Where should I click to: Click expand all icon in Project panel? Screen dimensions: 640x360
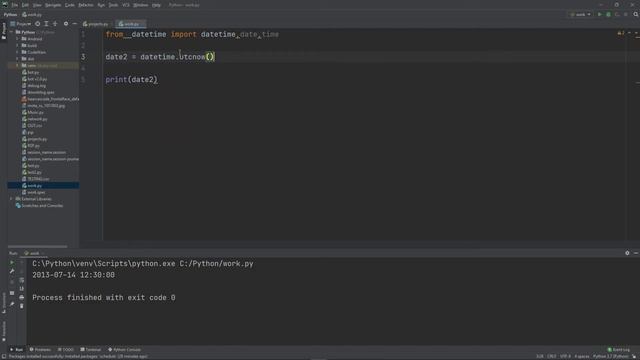tap(46, 24)
